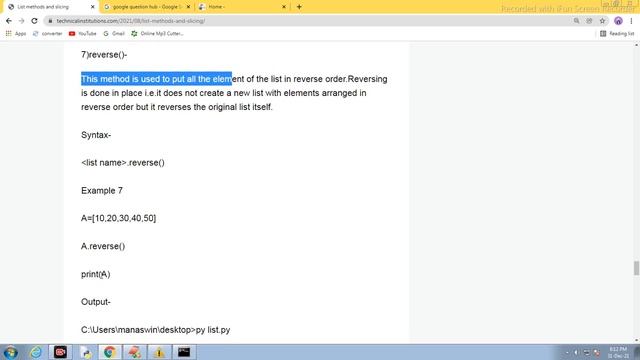The width and height of the screenshot is (640, 360).
Task: Open the Chrome profile avatar
Action: tap(618, 21)
